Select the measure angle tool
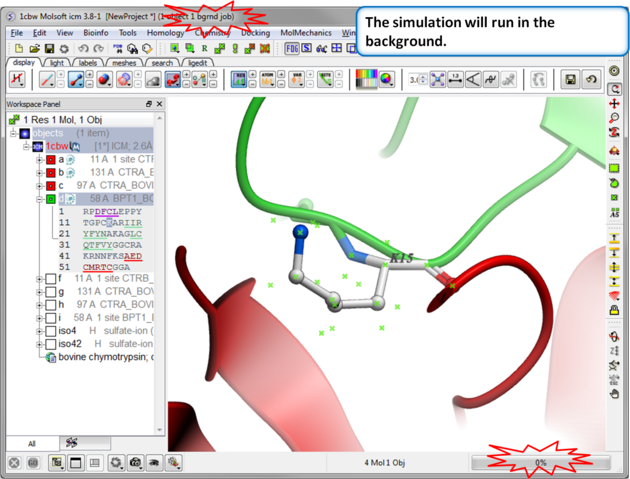 click(472, 79)
